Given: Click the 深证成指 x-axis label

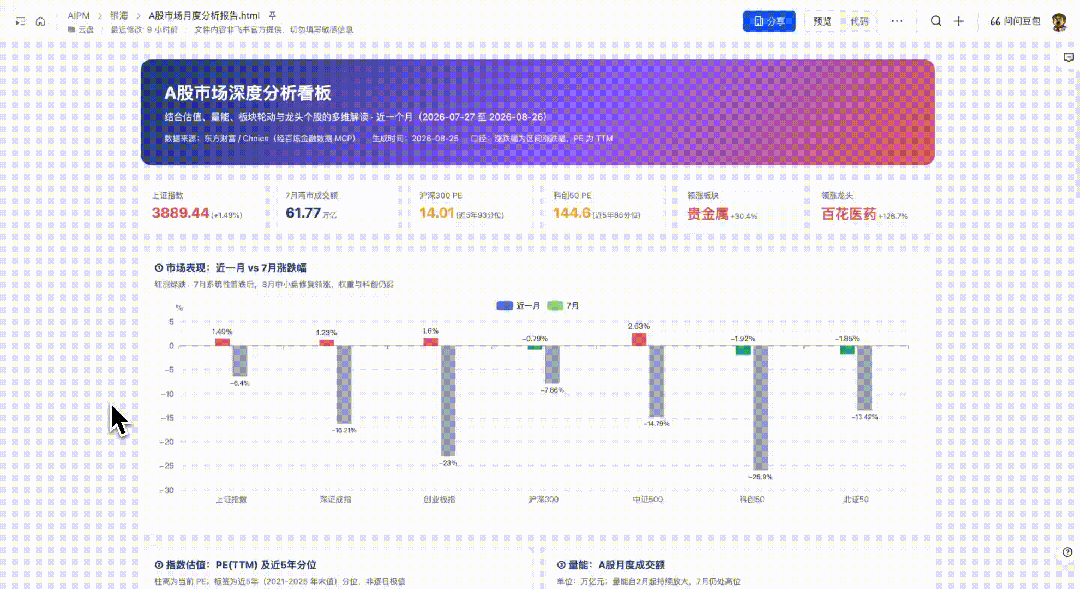Looking at the screenshot, I should coord(335,499).
